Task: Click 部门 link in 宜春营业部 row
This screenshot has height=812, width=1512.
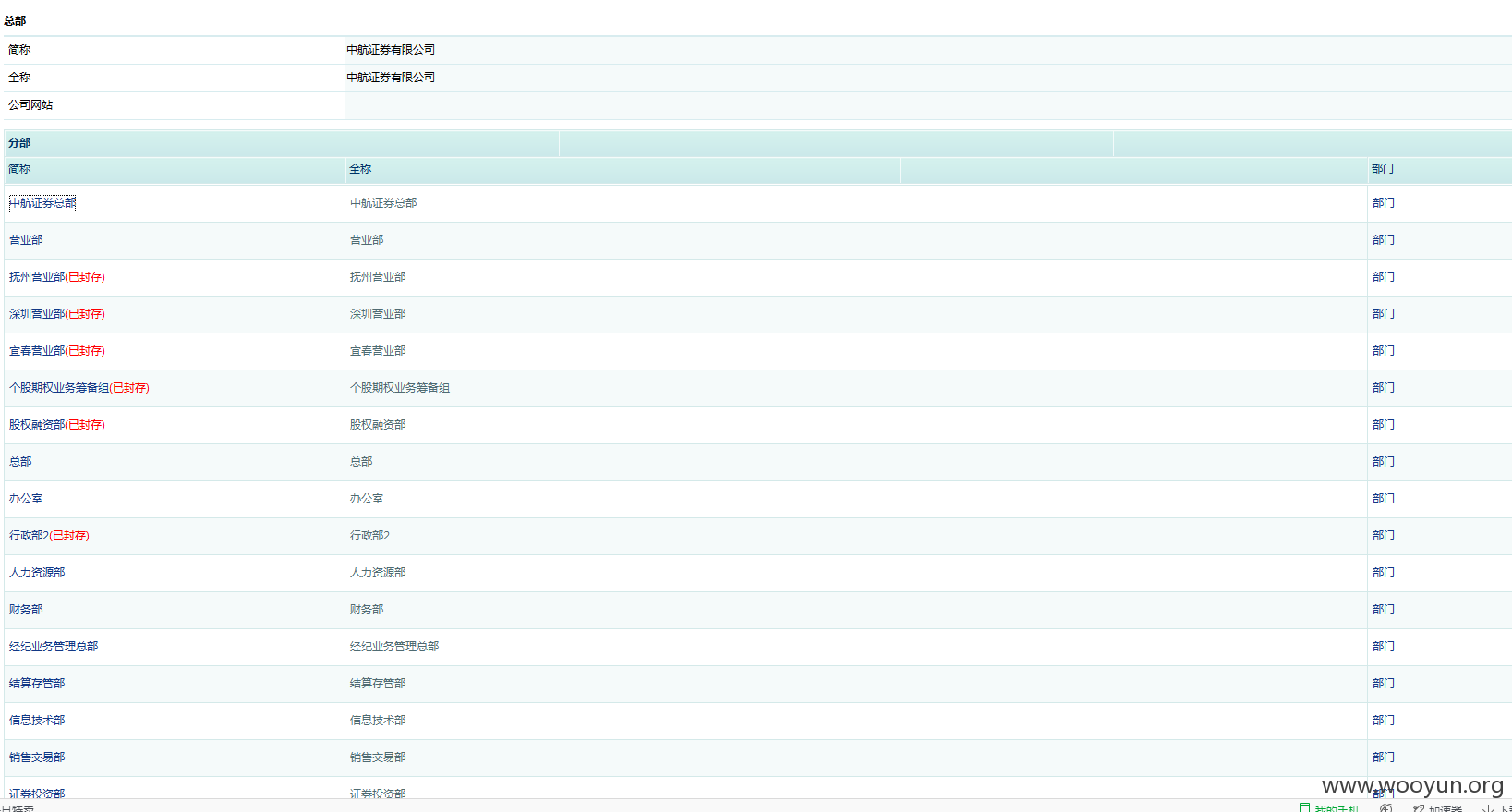Action: pos(1384,351)
